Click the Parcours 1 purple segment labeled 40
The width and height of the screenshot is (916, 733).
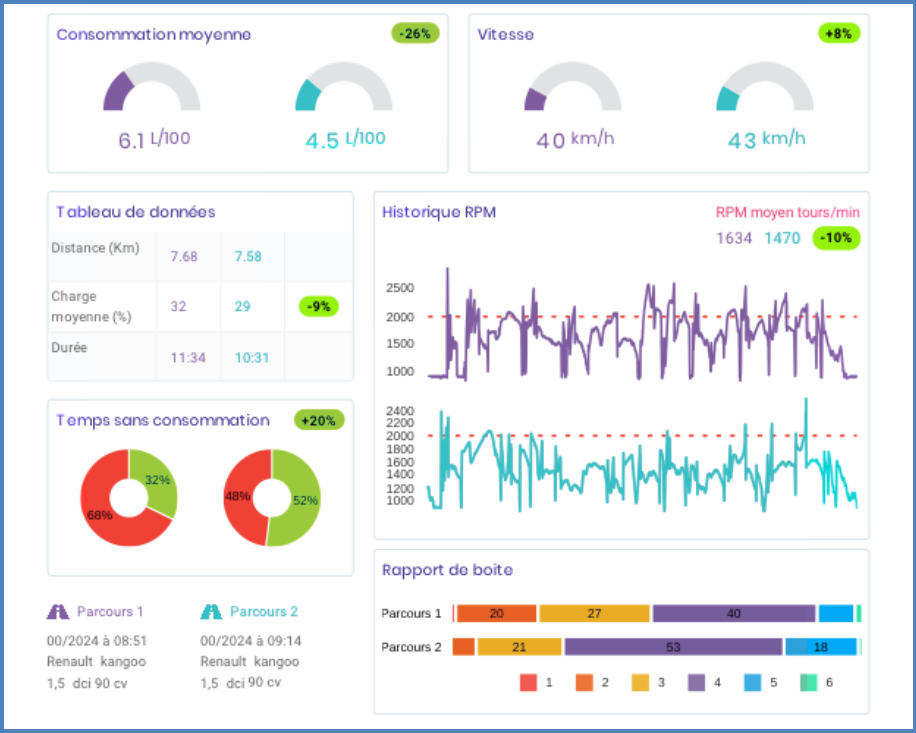[734, 613]
